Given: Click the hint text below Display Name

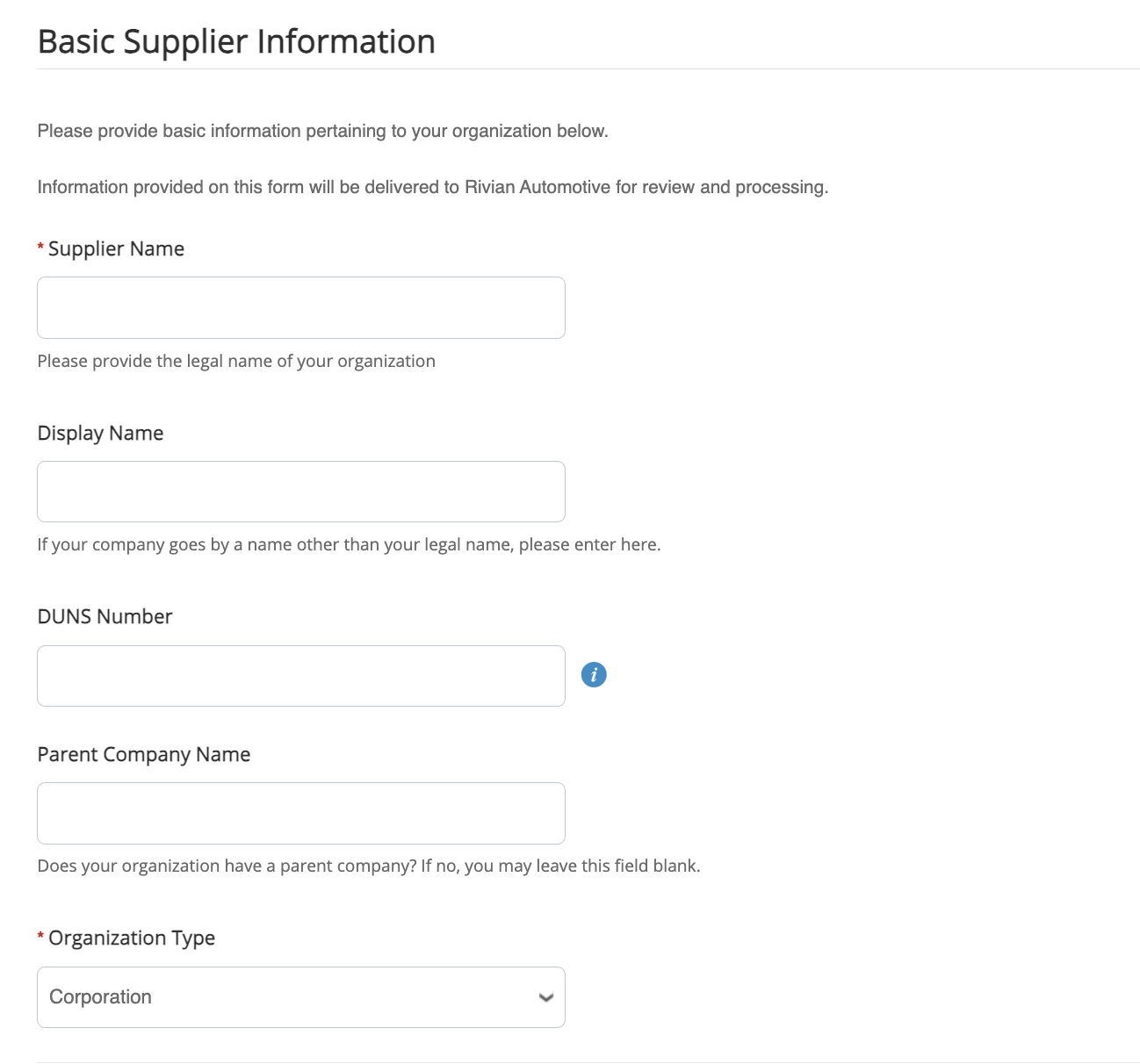Looking at the screenshot, I should tap(349, 545).
